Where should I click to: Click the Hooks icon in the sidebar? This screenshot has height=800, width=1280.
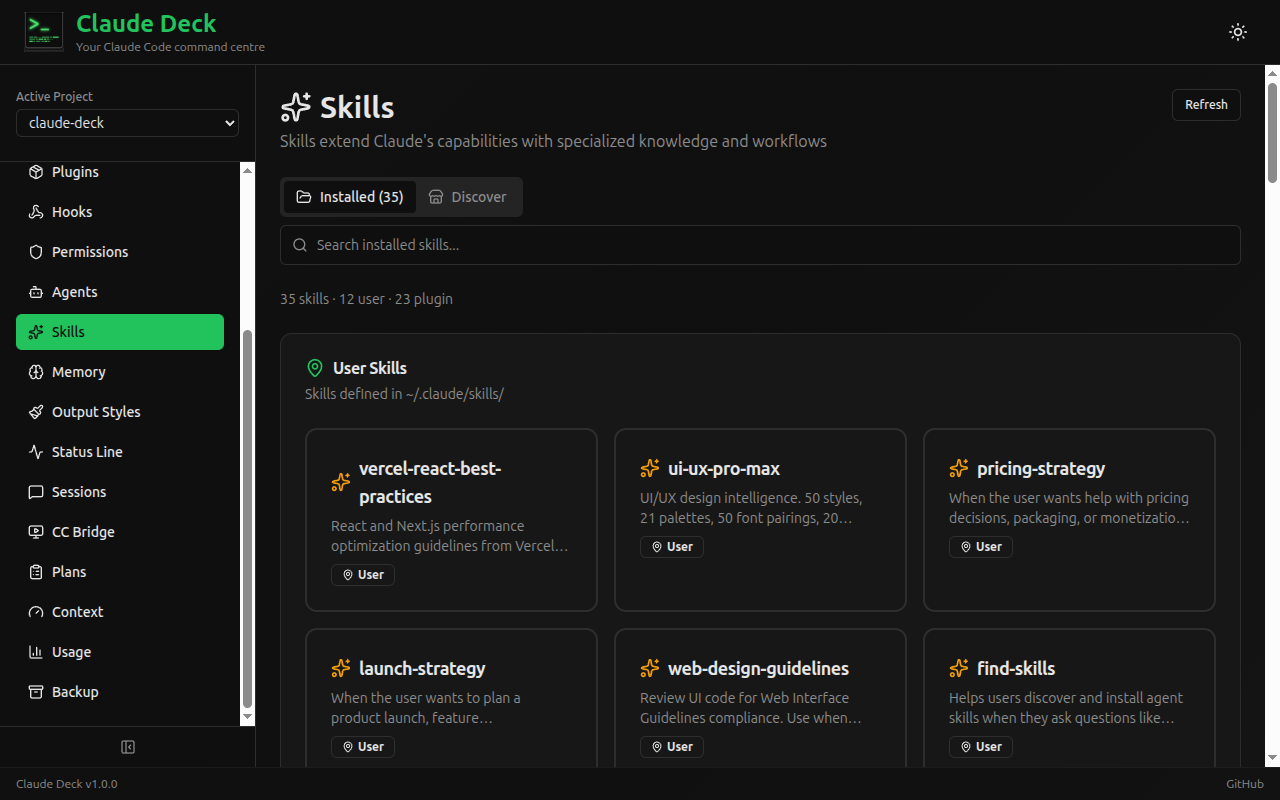[x=35, y=211]
